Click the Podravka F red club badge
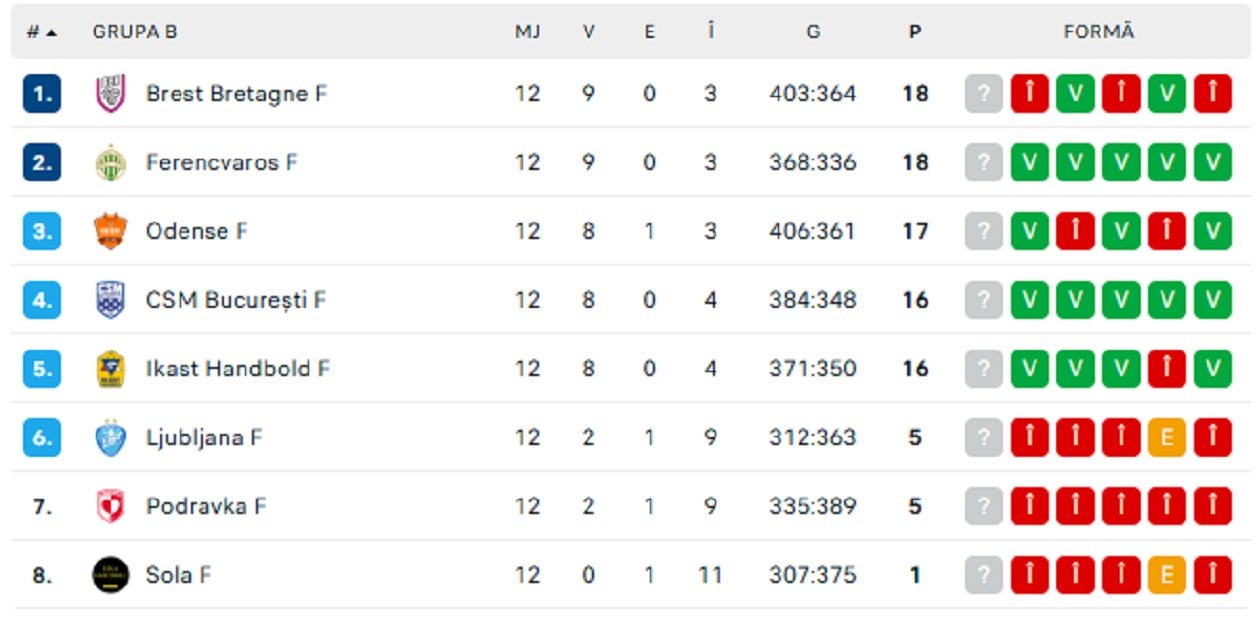The image size is (1259, 617). [x=109, y=506]
